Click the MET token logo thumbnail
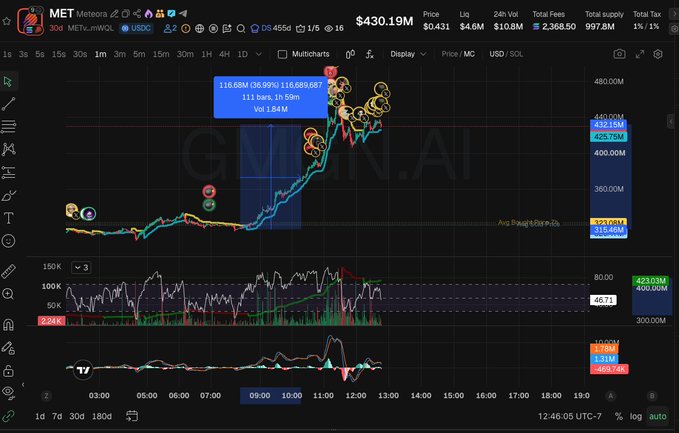Screen dimensions: 679x433 coord(30,20)
